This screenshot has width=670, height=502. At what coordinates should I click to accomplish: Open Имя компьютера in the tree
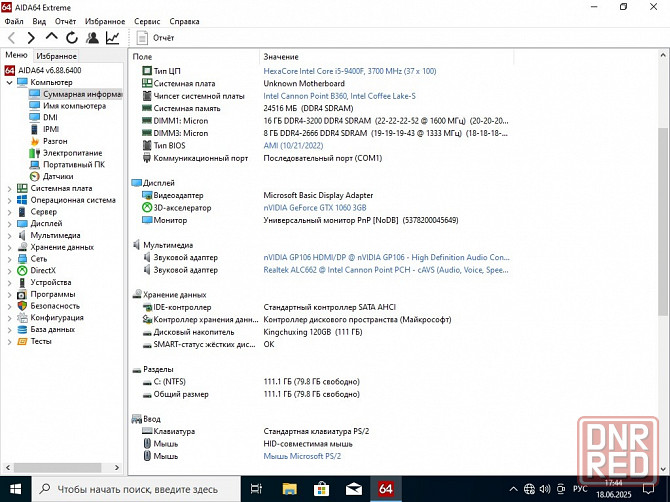[74, 106]
